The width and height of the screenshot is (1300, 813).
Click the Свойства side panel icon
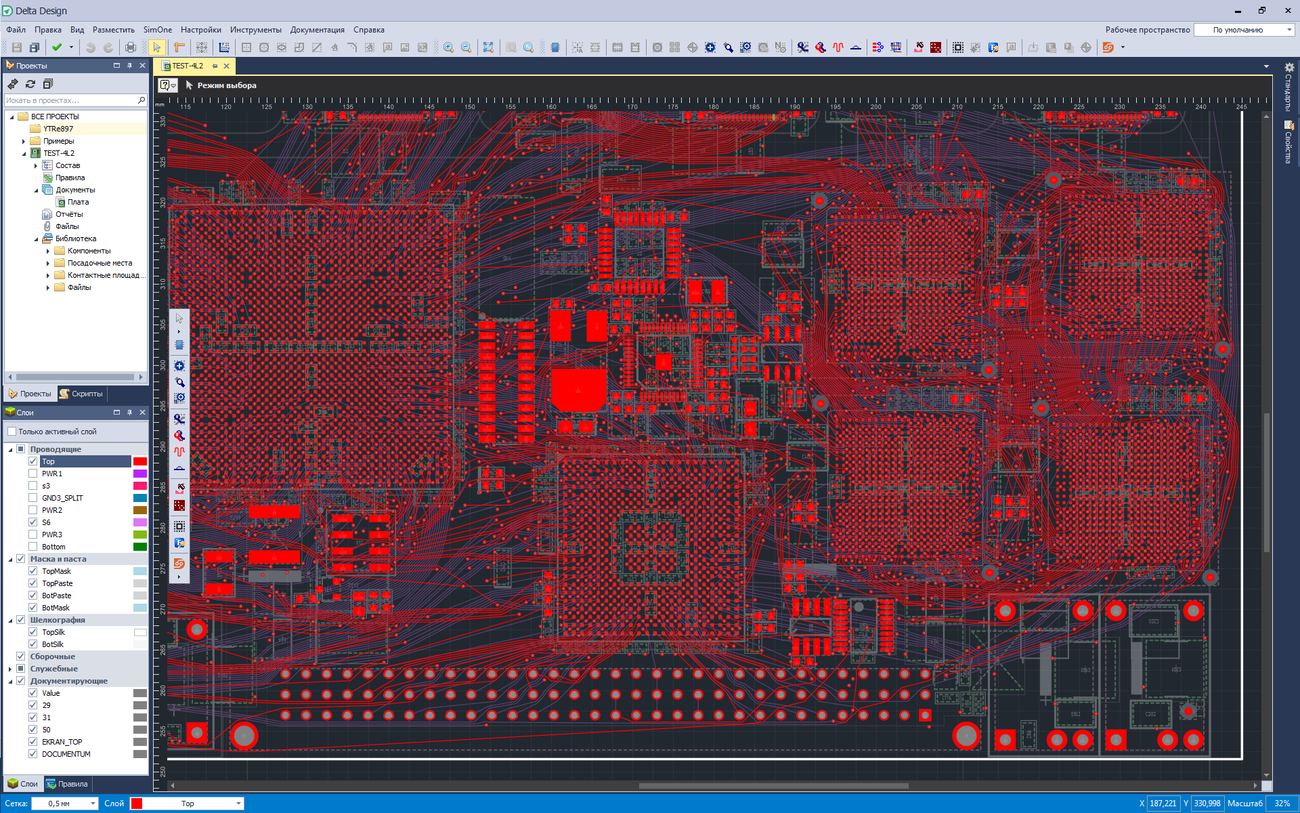tap(1290, 125)
